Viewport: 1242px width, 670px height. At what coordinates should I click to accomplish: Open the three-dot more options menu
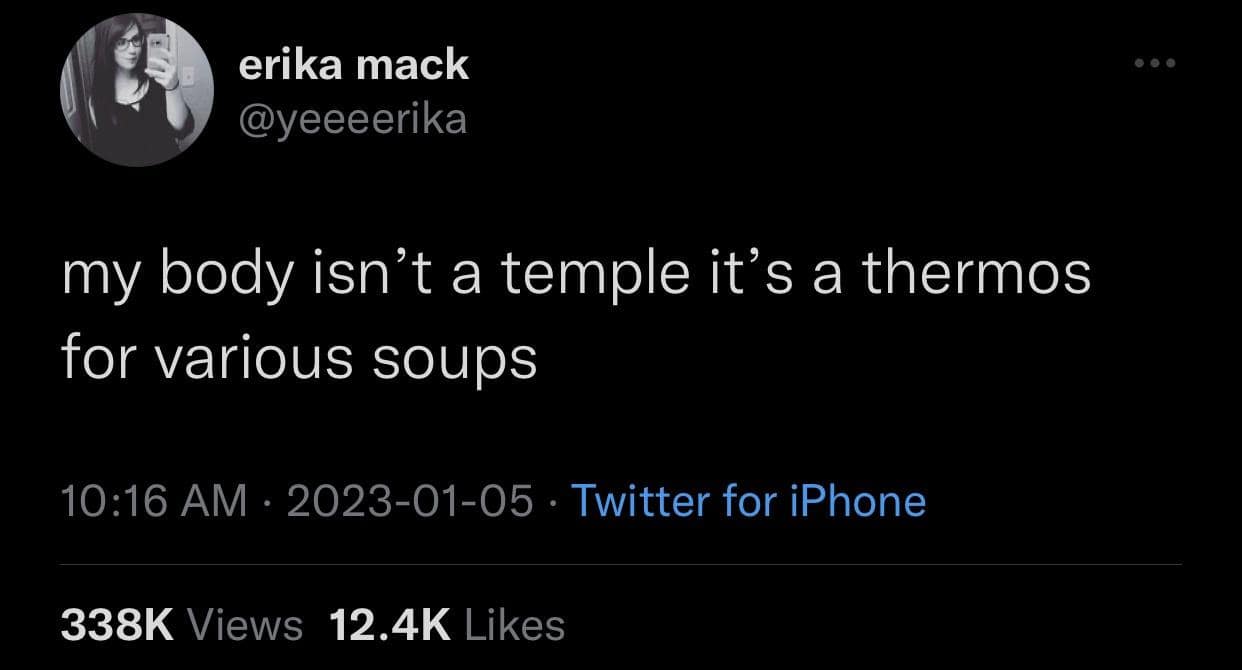[1158, 65]
